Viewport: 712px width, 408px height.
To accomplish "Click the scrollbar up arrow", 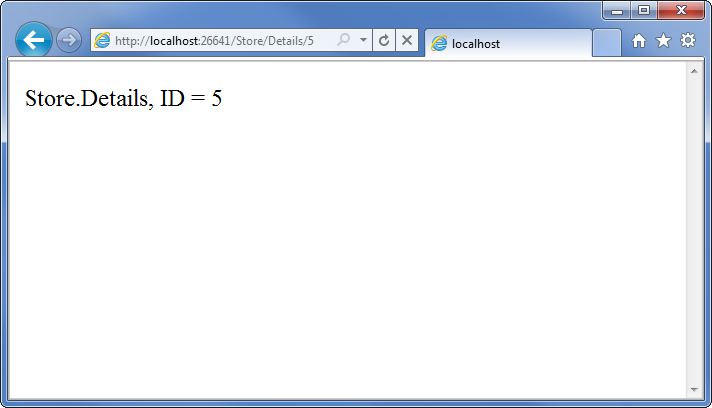I will pos(694,71).
